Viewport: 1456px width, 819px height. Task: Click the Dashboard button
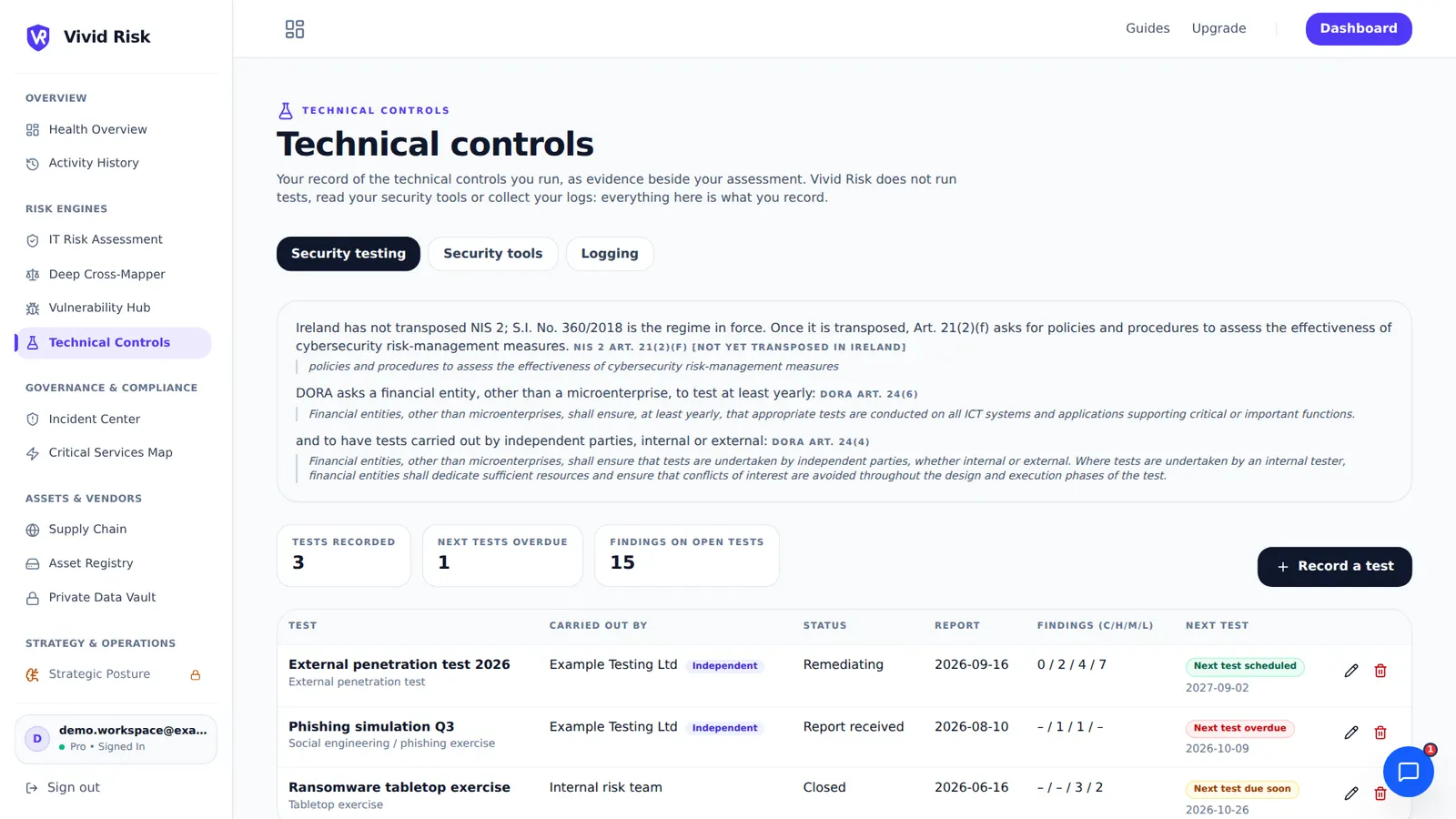pos(1359,29)
